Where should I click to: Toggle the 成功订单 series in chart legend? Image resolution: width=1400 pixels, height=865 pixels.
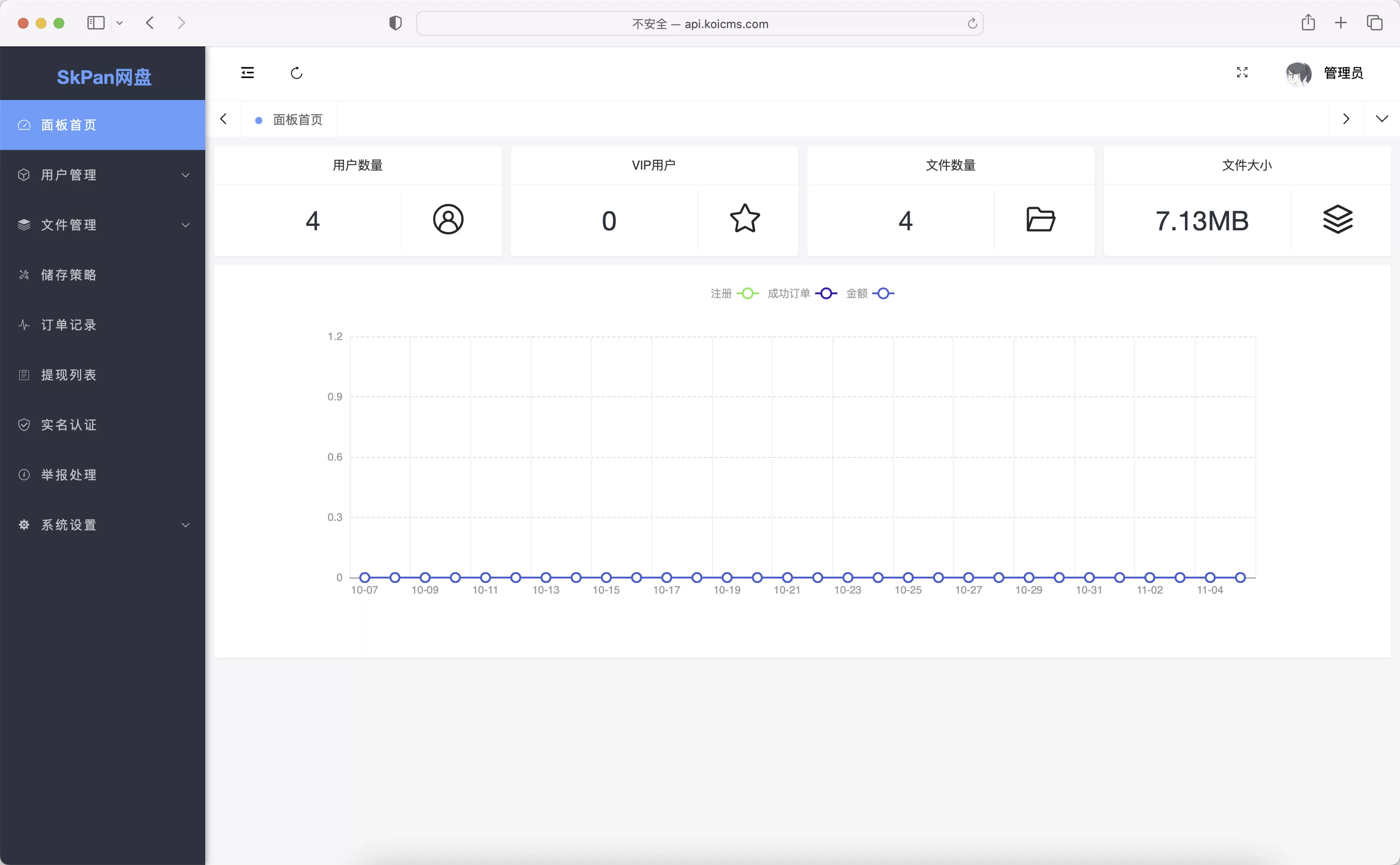(802, 294)
